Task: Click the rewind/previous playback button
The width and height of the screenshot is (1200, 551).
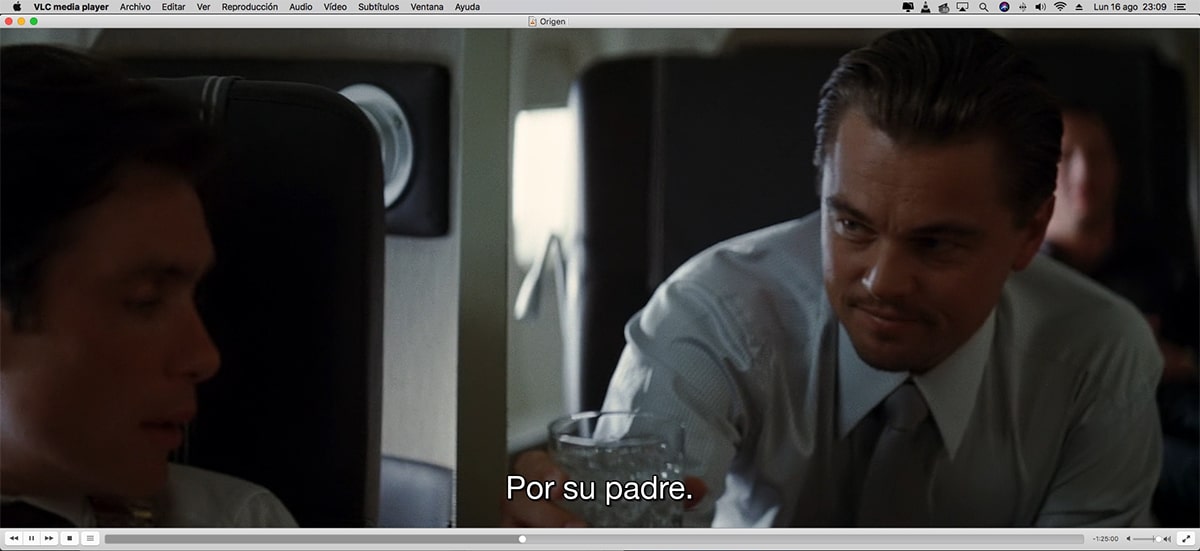Action: click(14, 538)
